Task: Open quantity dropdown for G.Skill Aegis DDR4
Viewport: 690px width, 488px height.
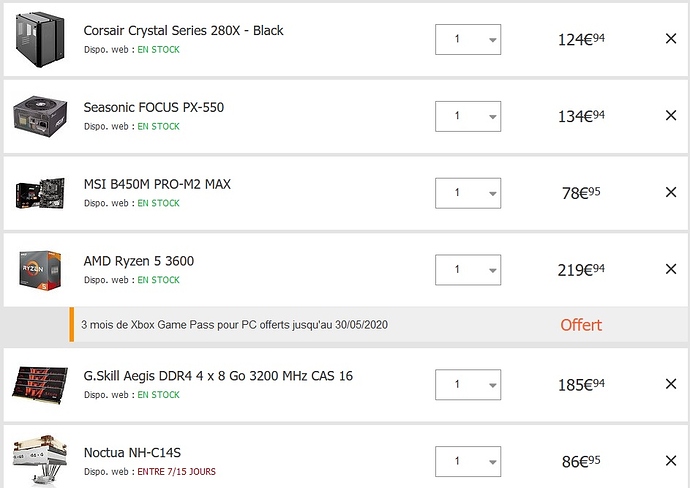Action: pos(467,384)
